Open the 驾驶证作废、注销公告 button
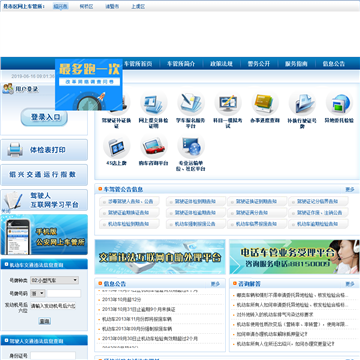The width and height of the screenshot is (360, 360). 318,212
